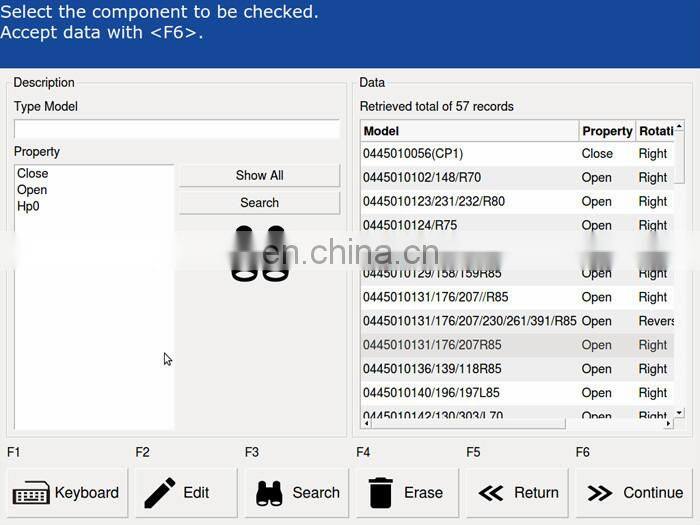700x525 pixels.
Task: Click the double-arrow Return icon
Action: pyautogui.click(x=491, y=493)
